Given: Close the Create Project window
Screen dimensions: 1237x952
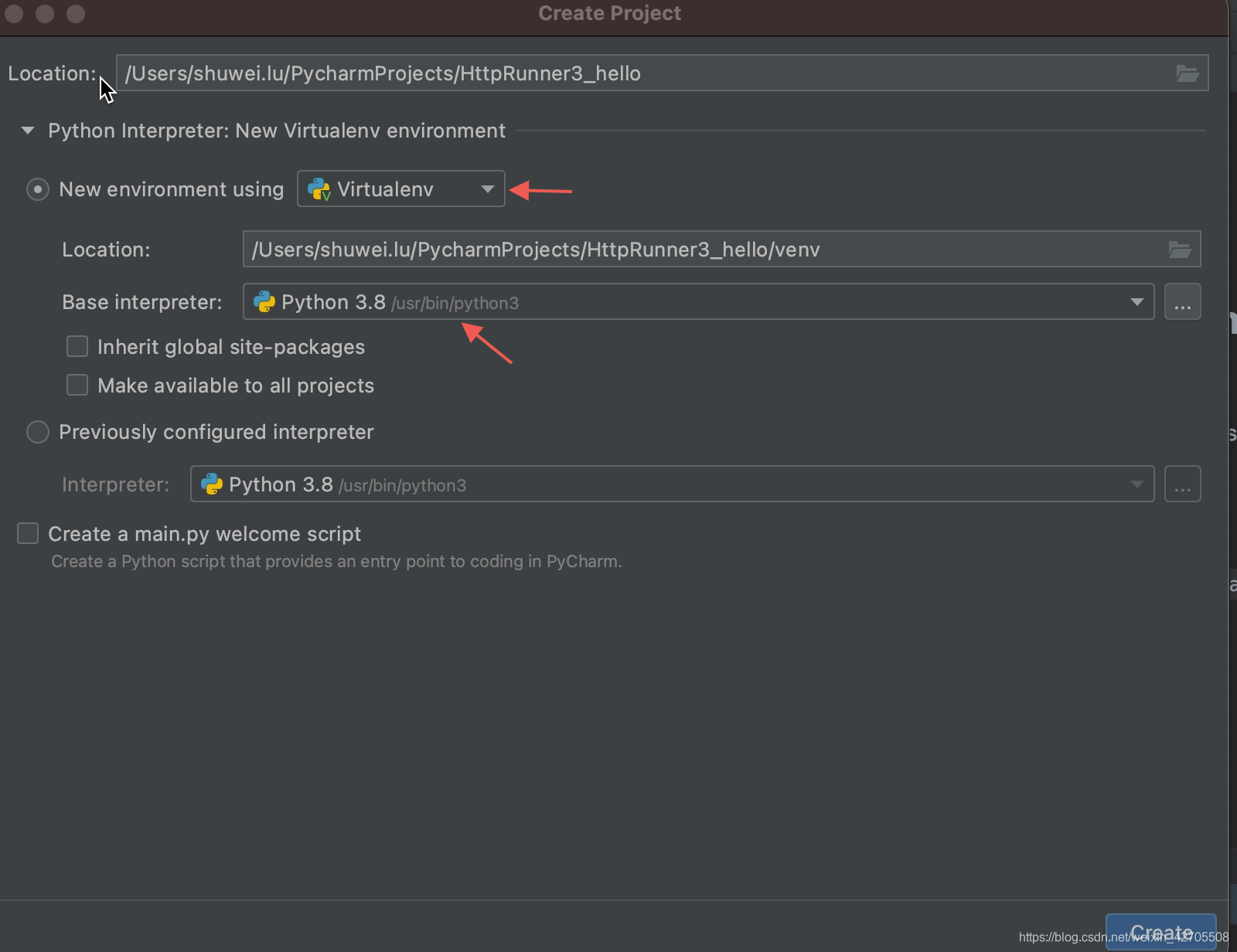Looking at the screenshot, I should click(x=14, y=13).
